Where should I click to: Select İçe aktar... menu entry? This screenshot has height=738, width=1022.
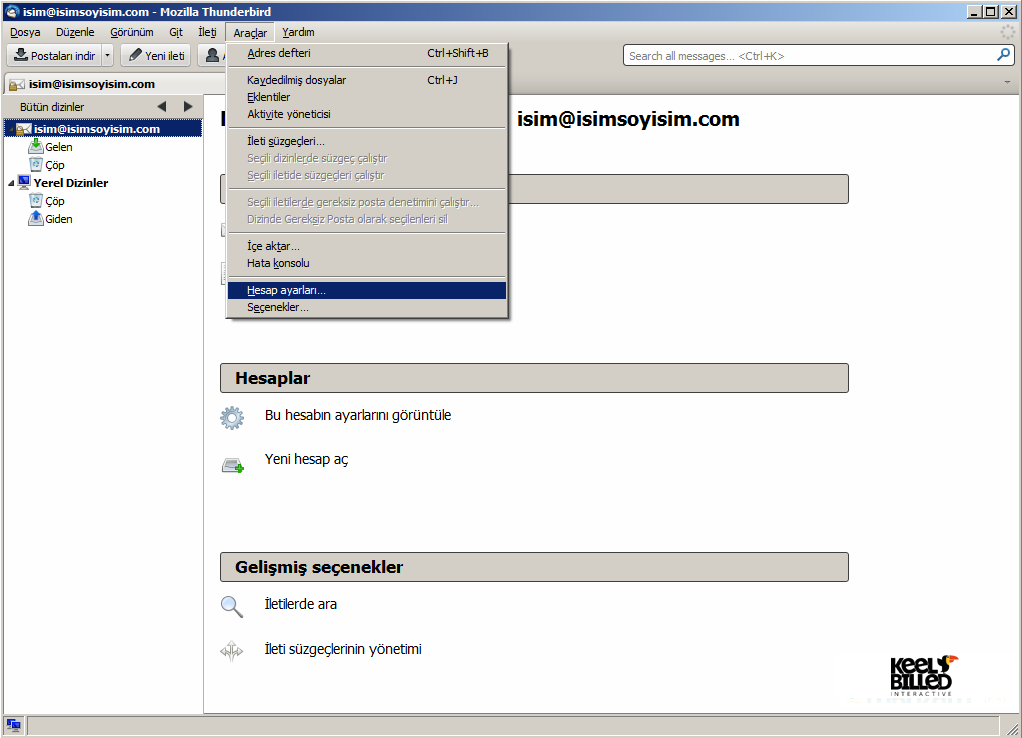coord(367,246)
